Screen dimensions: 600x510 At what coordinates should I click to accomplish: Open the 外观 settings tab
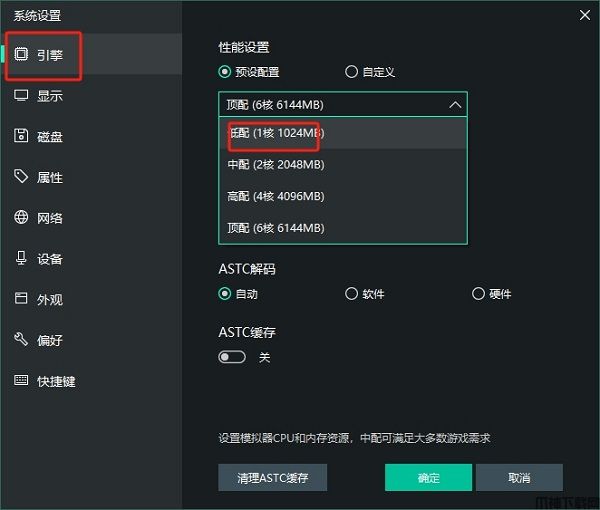(50, 299)
